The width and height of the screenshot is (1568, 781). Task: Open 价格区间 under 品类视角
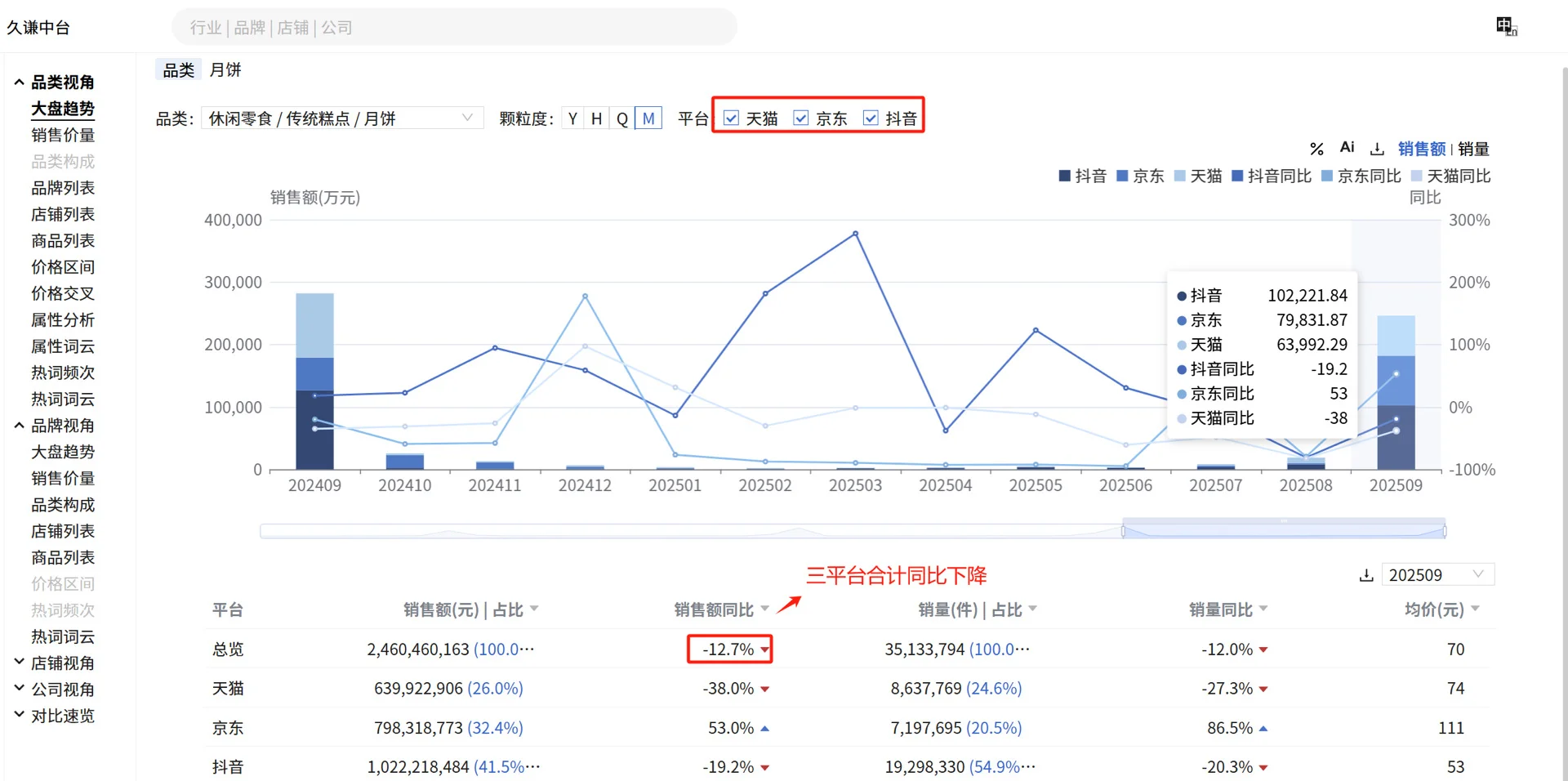pyautogui.click(x=63, y=267)
